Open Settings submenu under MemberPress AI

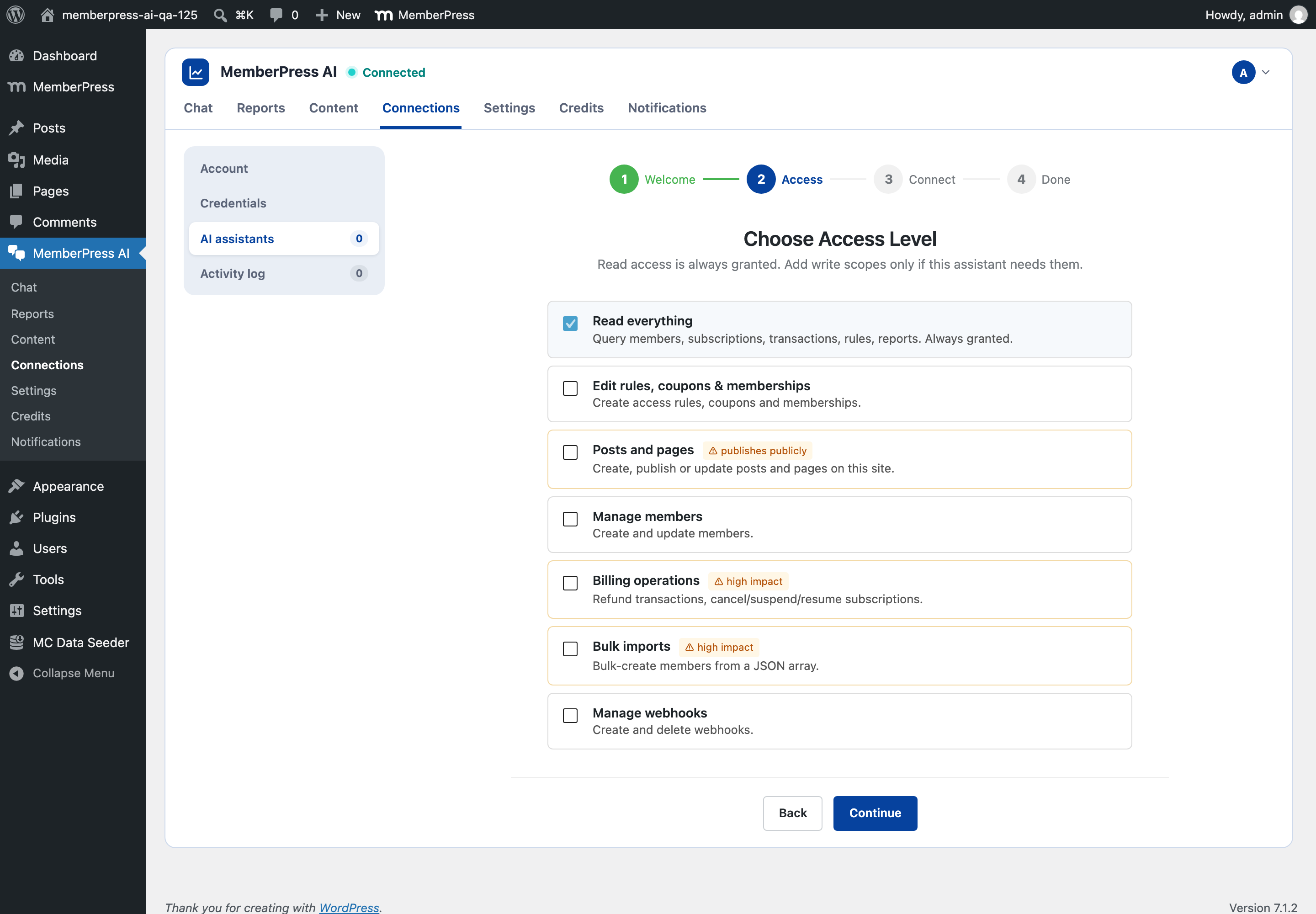[34, 391]
